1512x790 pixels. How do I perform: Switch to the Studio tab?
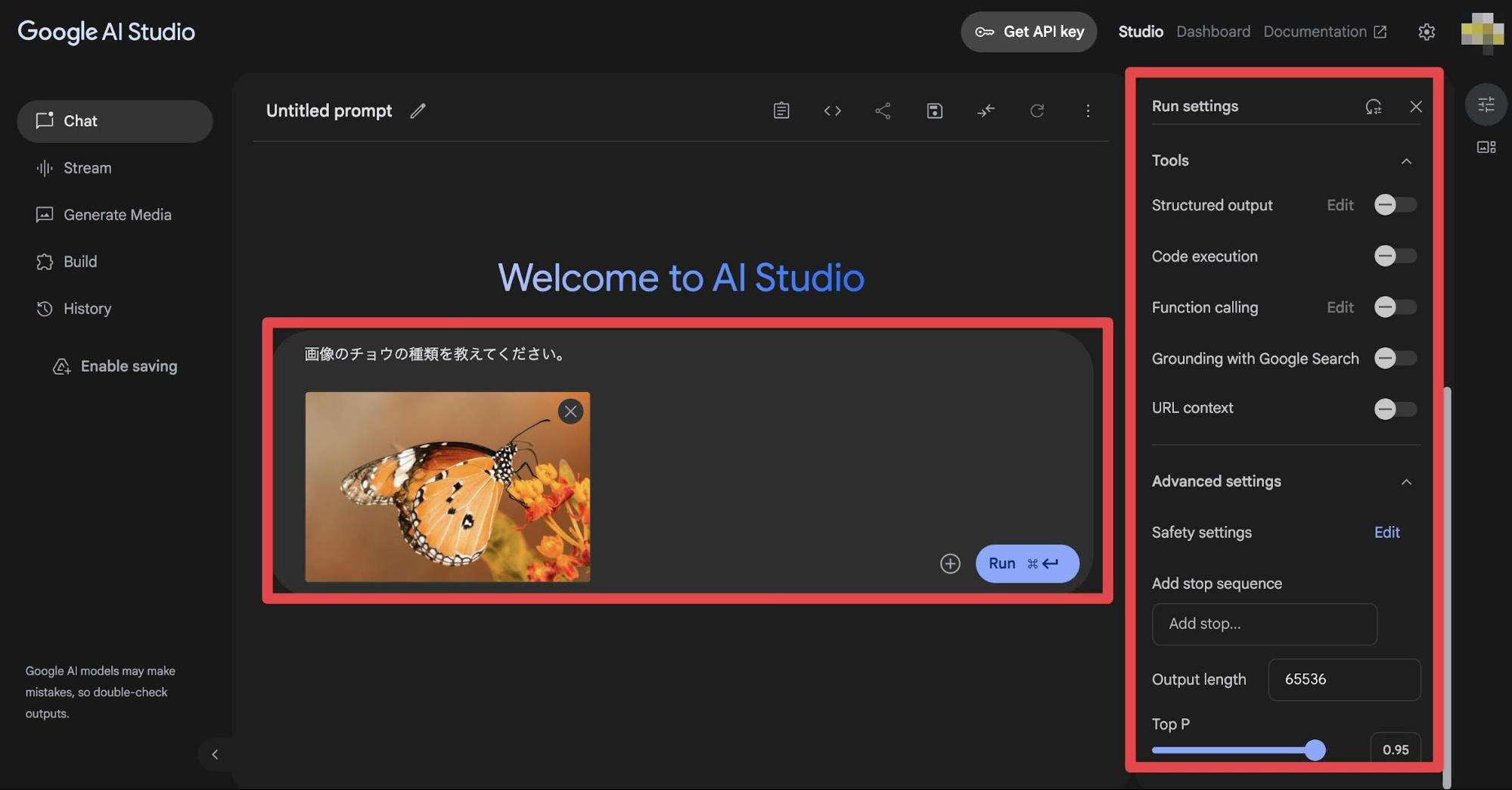pyautogui.click(x=1141, y=32)
